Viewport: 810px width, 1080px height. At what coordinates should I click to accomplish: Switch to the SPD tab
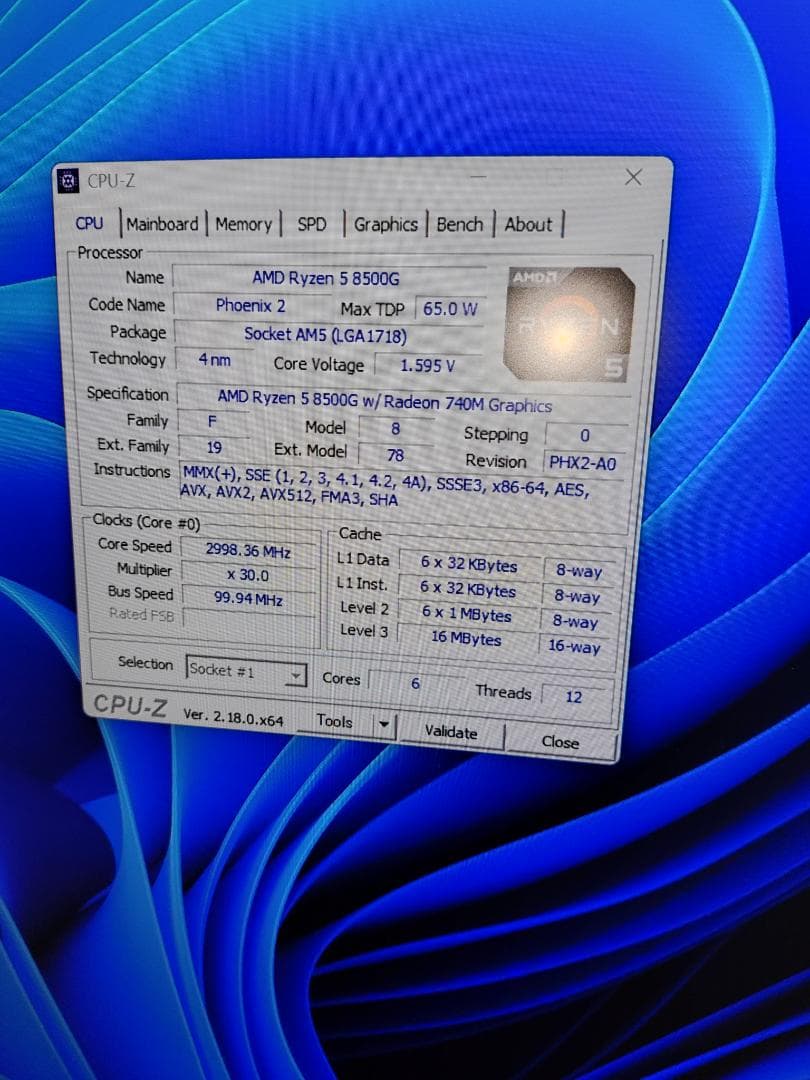point(311,225)
